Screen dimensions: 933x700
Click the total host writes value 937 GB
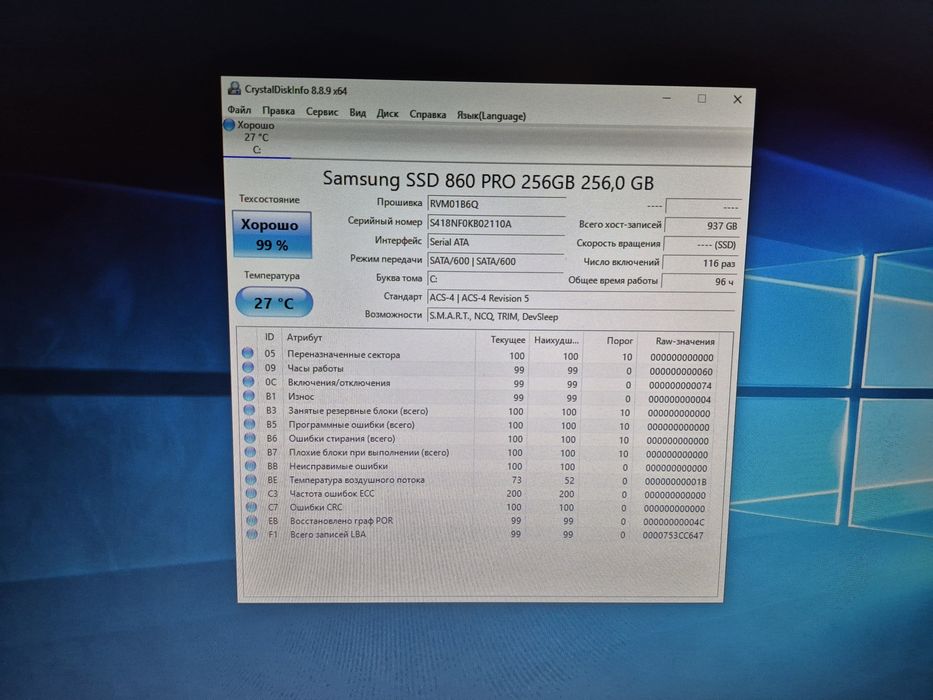pyautogui.click(x=703, y=226)
